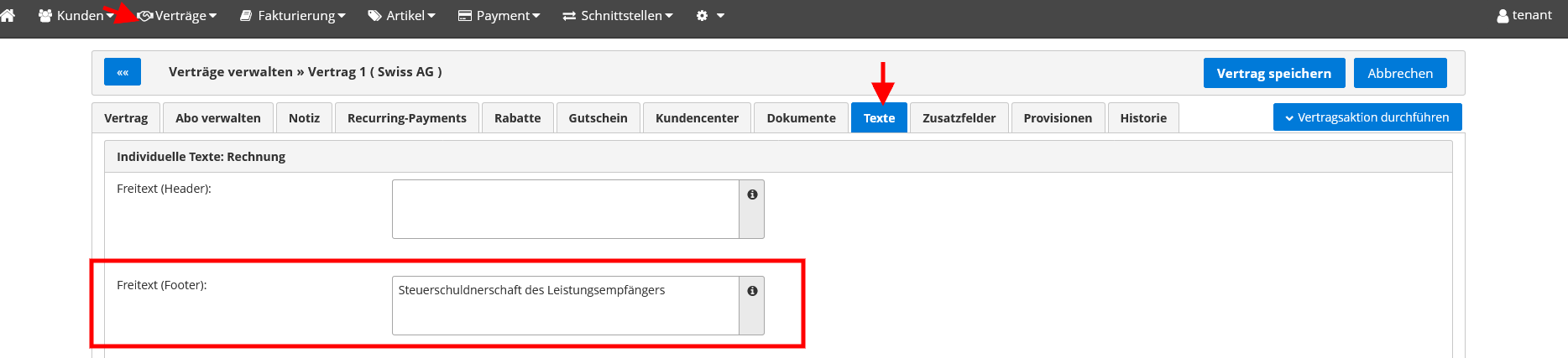1568x358 pixels.
Task: Expand the Verträge menu
Action: pos(178,15)
